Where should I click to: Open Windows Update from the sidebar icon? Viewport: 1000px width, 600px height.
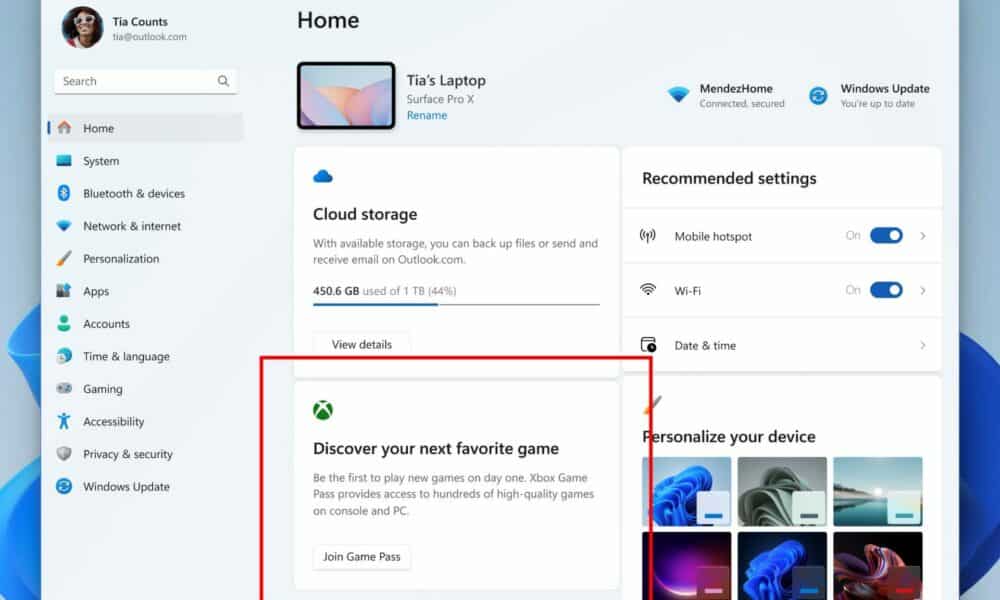pyautogui.click(x=64, y=486)
